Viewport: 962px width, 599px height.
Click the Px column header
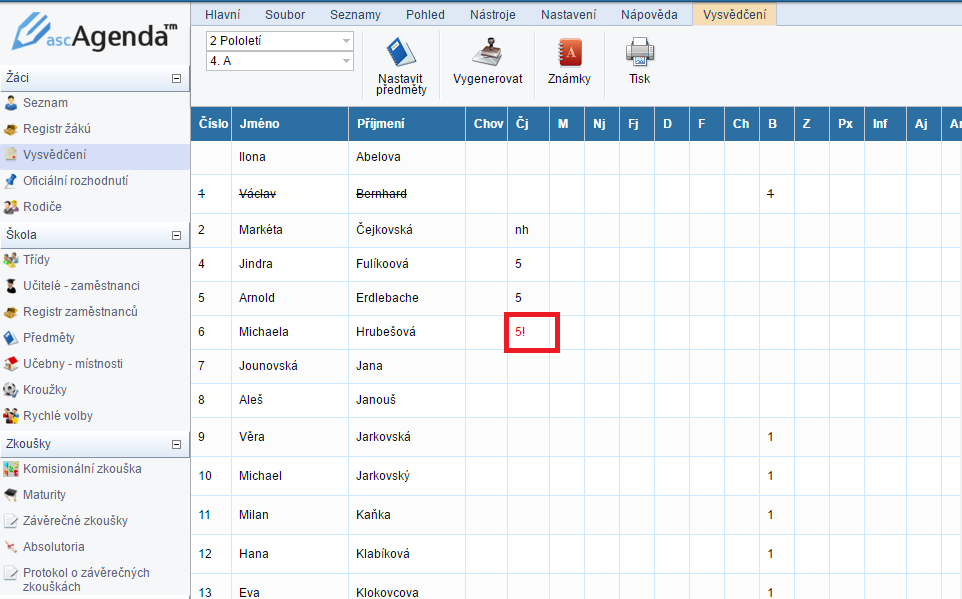click(847, 124)
